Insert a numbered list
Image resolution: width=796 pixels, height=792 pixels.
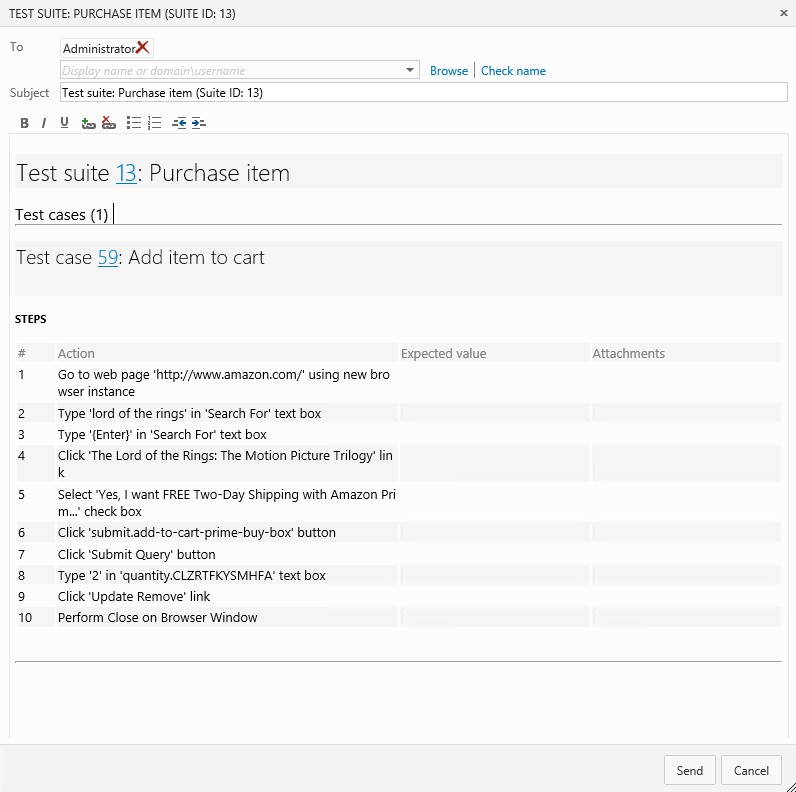[154, 123]
